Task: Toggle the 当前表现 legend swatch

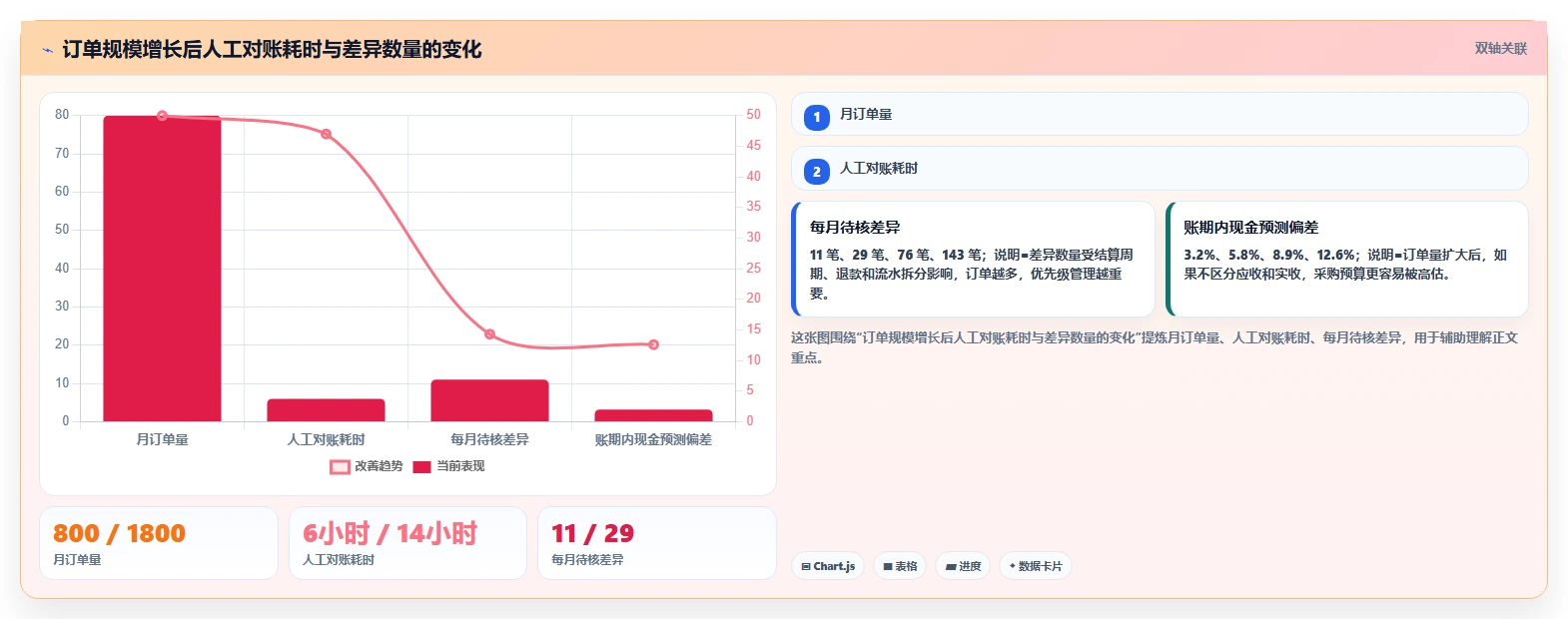Action: tap(421, 466)
